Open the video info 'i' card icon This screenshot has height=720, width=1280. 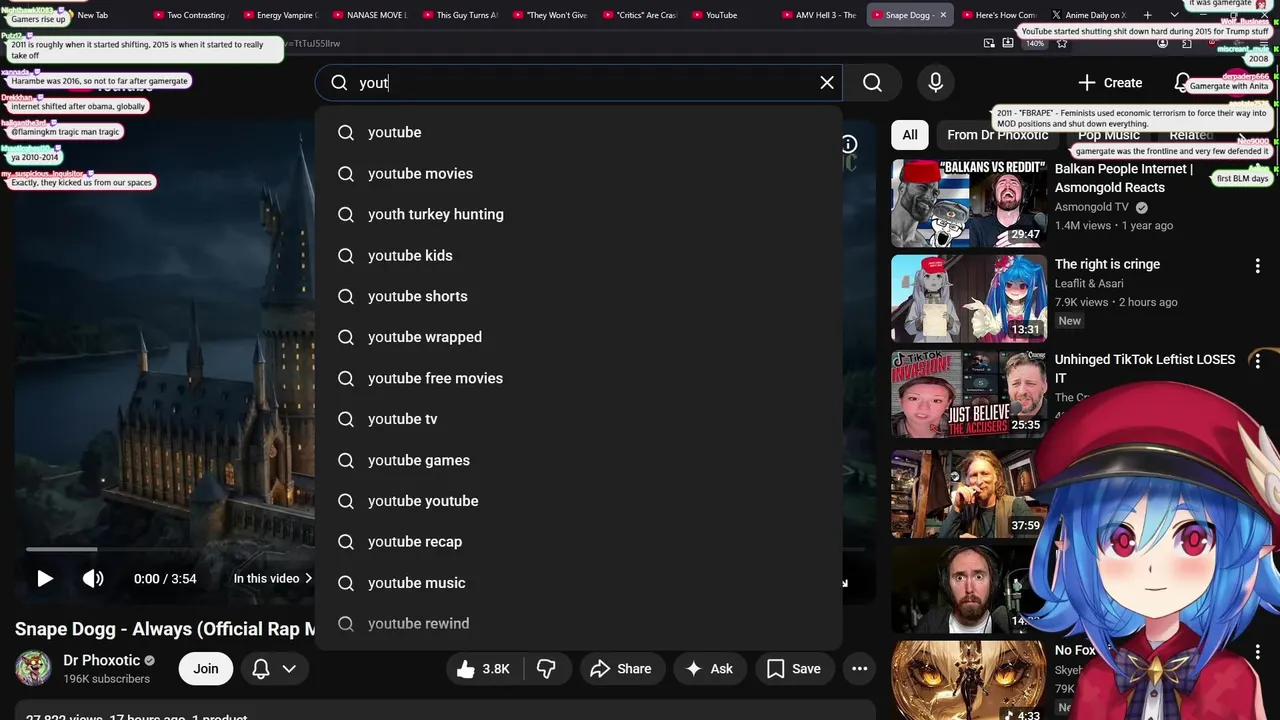click(x=848, y=144)
